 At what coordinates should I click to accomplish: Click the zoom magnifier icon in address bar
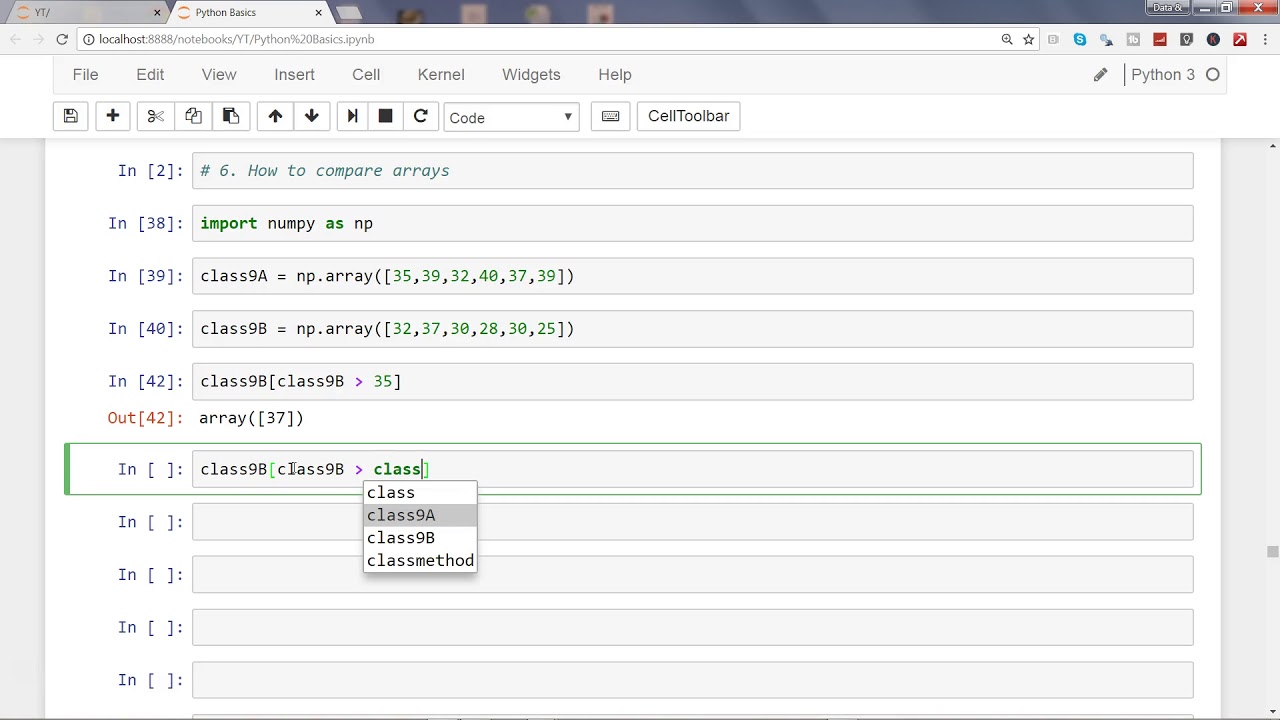(1007, 39)
